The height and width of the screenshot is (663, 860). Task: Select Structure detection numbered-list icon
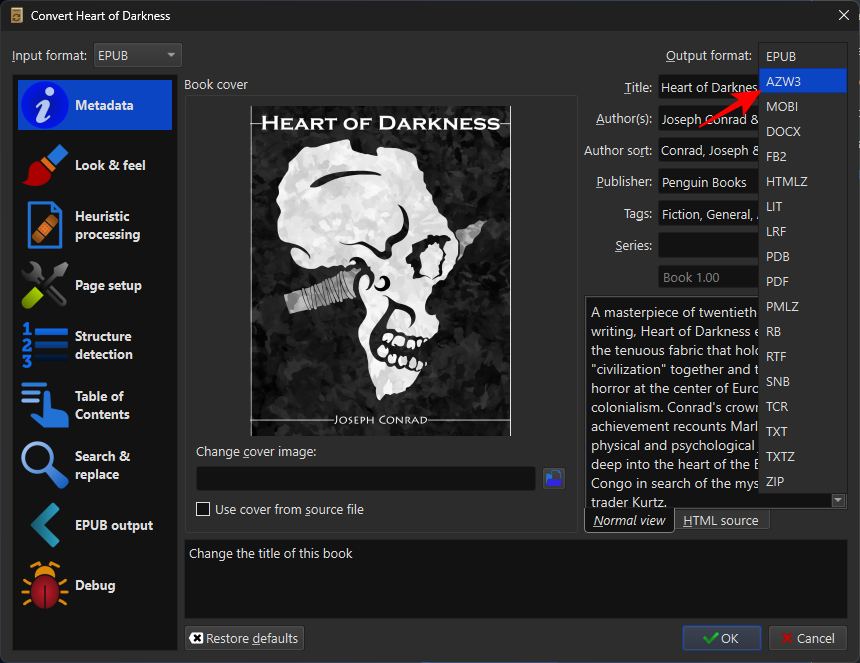point(45,345)
